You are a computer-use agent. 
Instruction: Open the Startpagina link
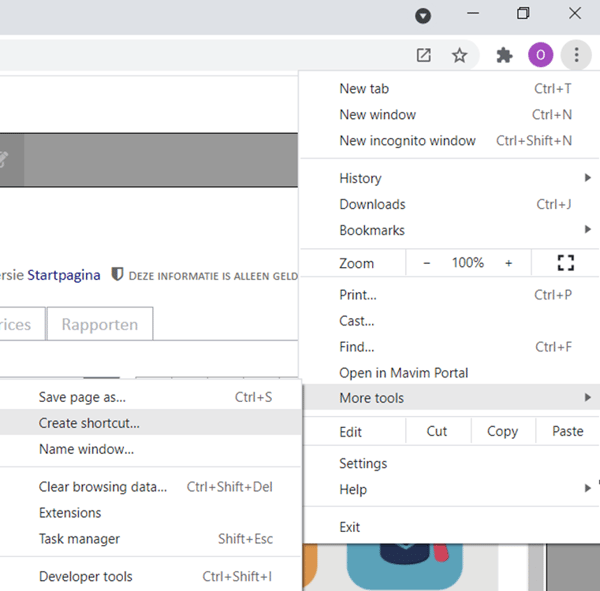point(64,274)
